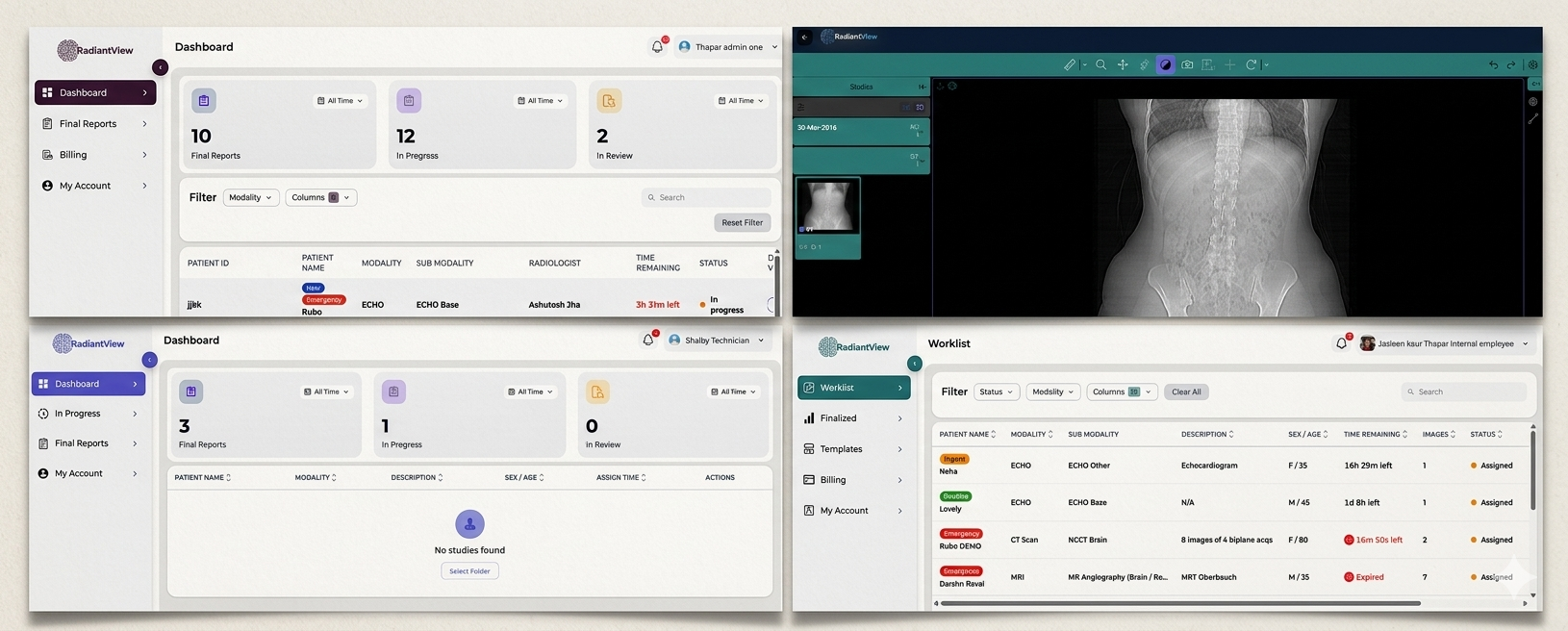The height and width of the screenshot is (631, 1568).
Task: Toggle sort on Status column in Worklist
Action: click(1500, 435)
